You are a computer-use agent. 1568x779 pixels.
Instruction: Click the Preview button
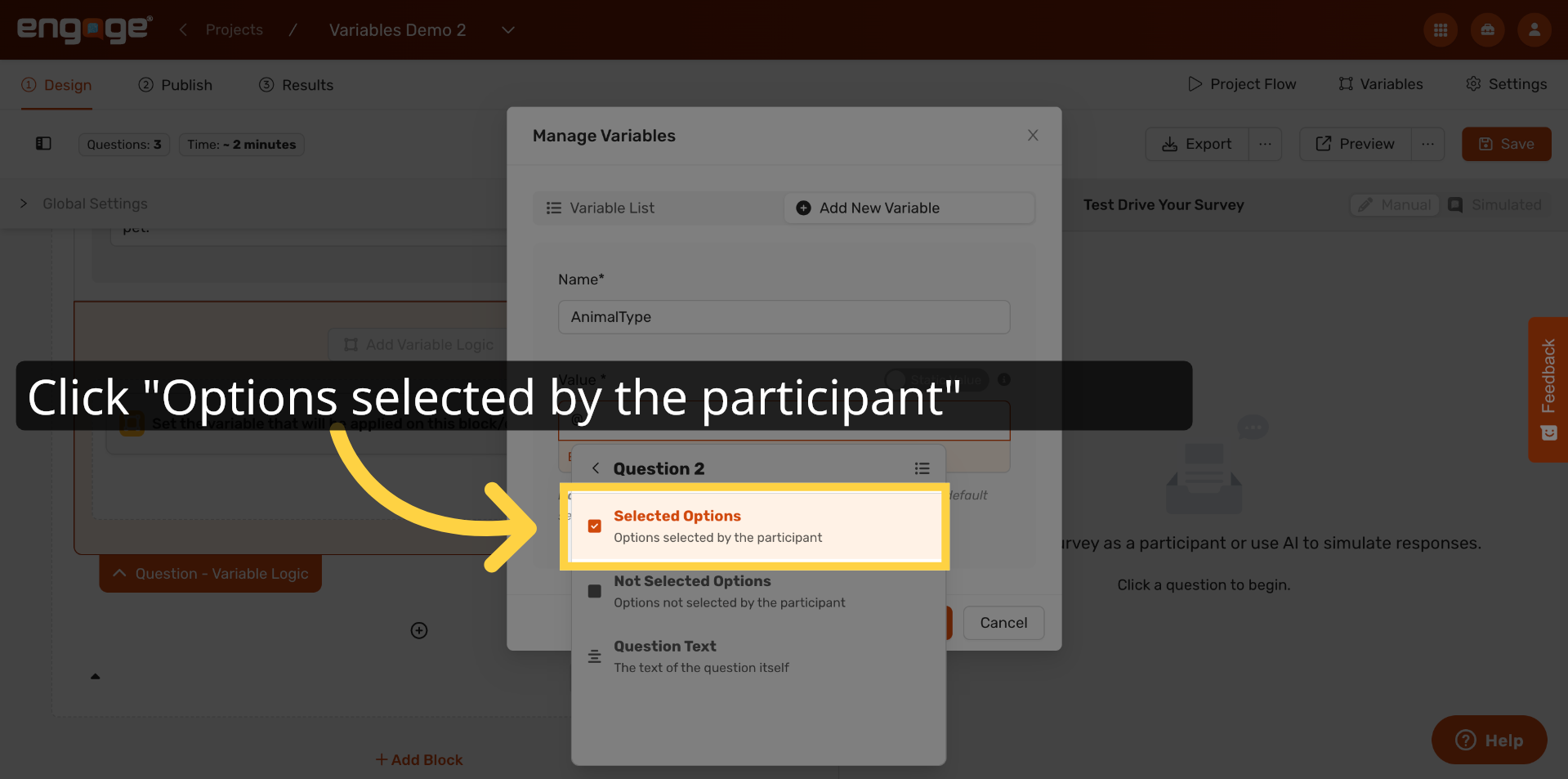[x=1355, y=144]
